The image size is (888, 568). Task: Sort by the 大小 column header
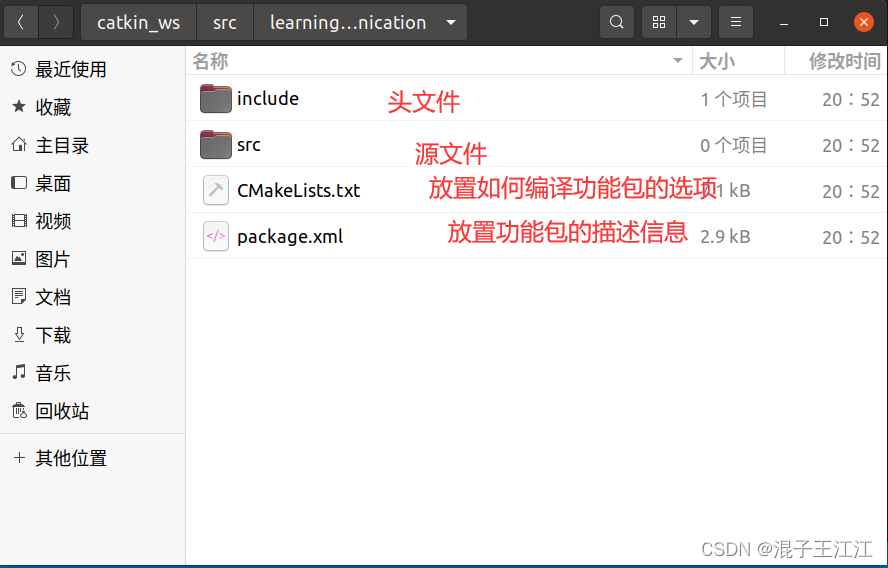click(717, 61)
